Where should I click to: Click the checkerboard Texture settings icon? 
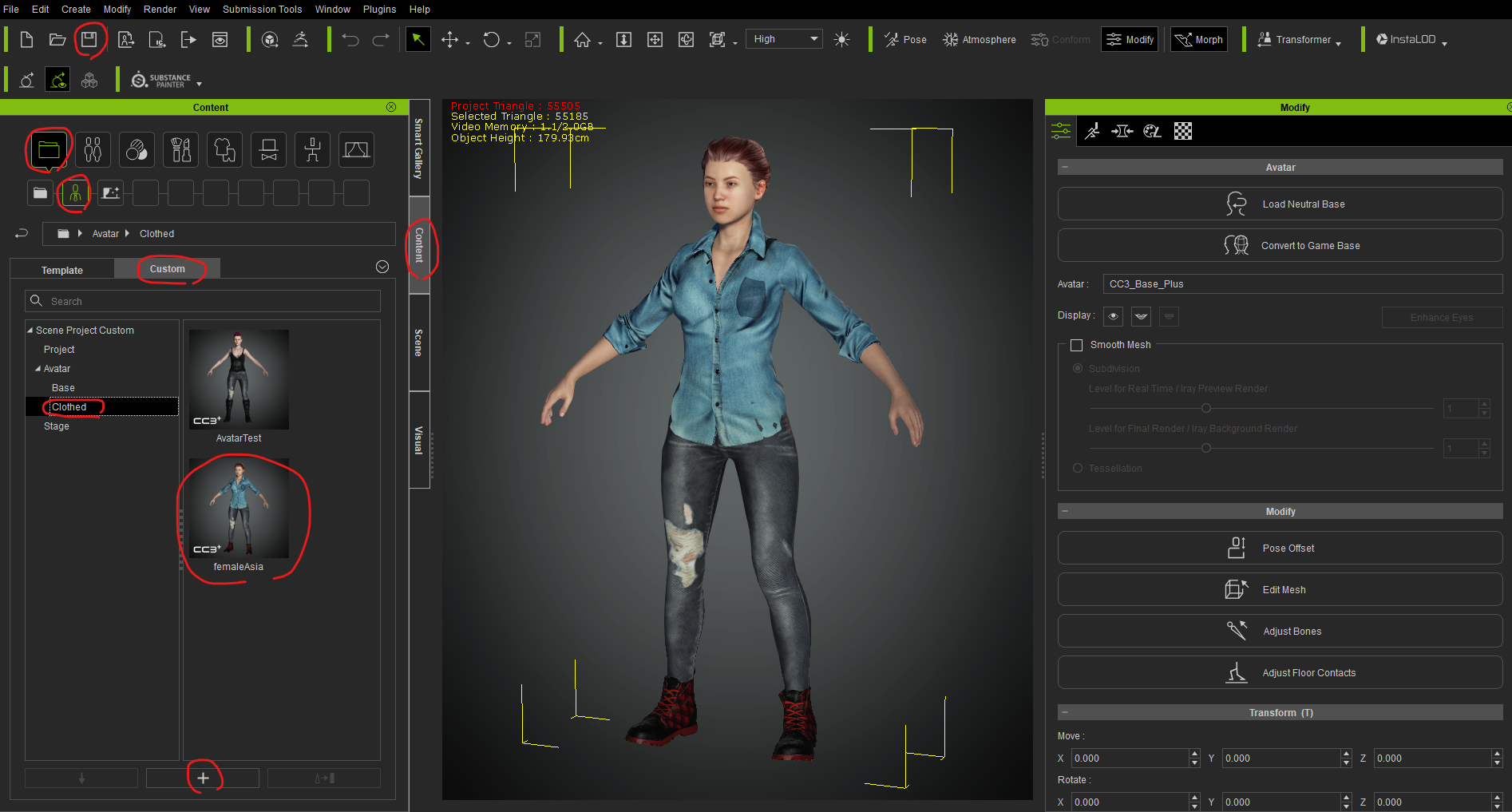tap(1183, 131)
